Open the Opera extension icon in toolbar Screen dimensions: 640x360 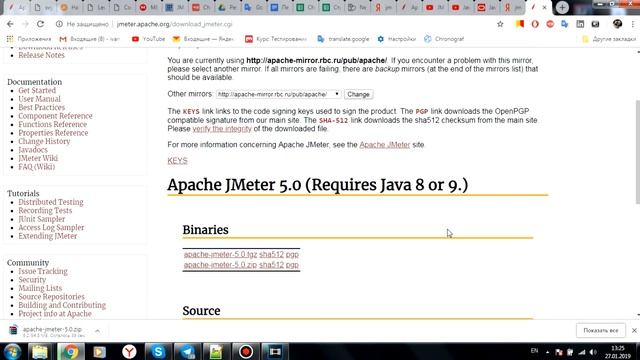point(535,24)
